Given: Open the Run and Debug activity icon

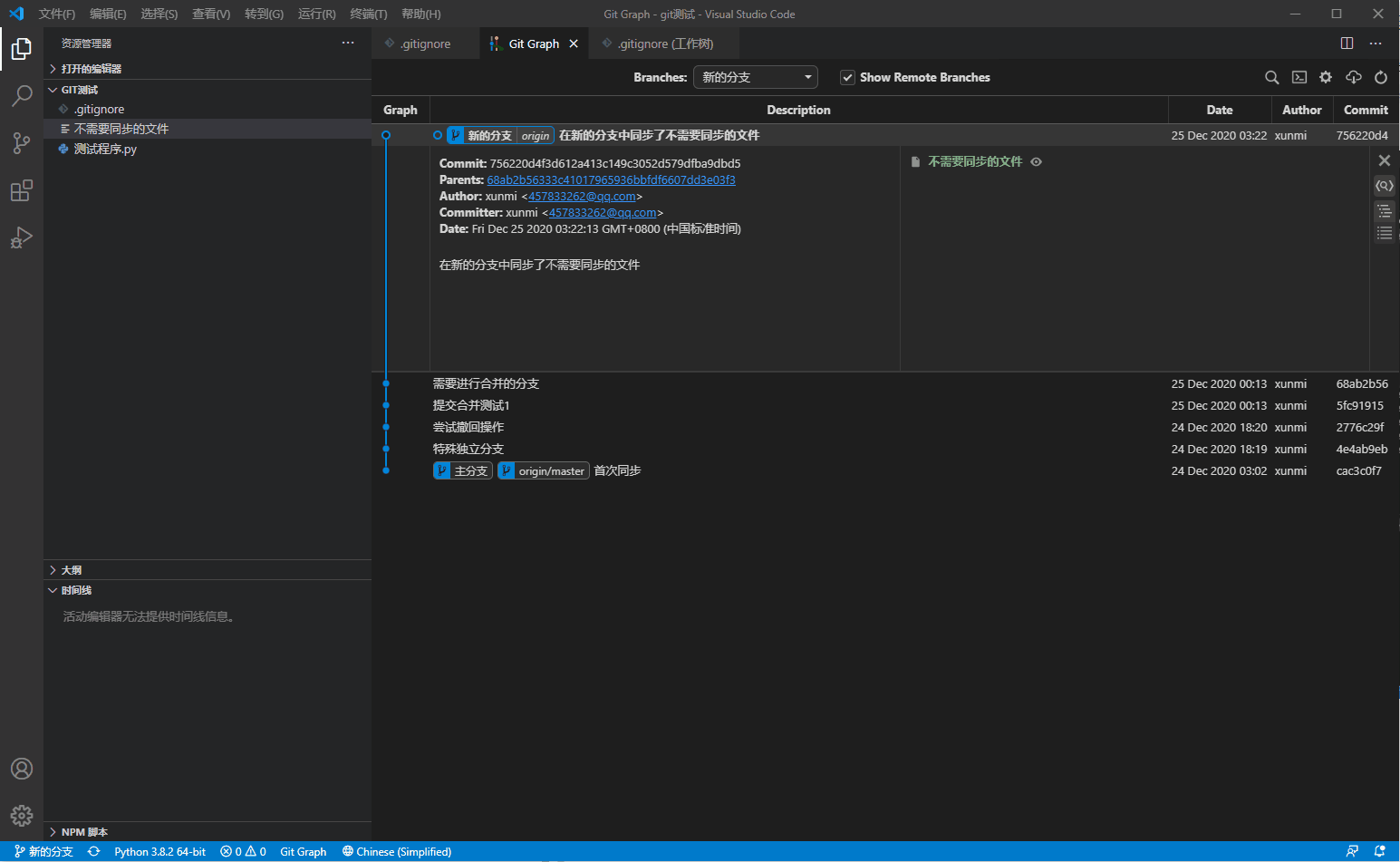Looking at the screenshot, I should click(22, 237).
